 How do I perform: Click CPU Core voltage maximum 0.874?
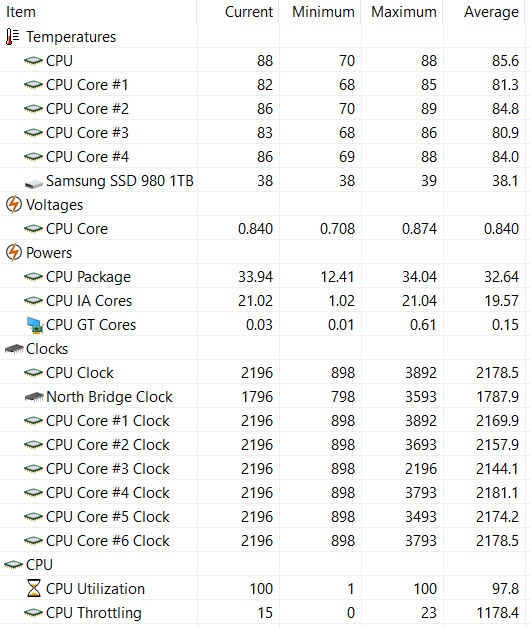pyautogui.click(x=419, y=229)
